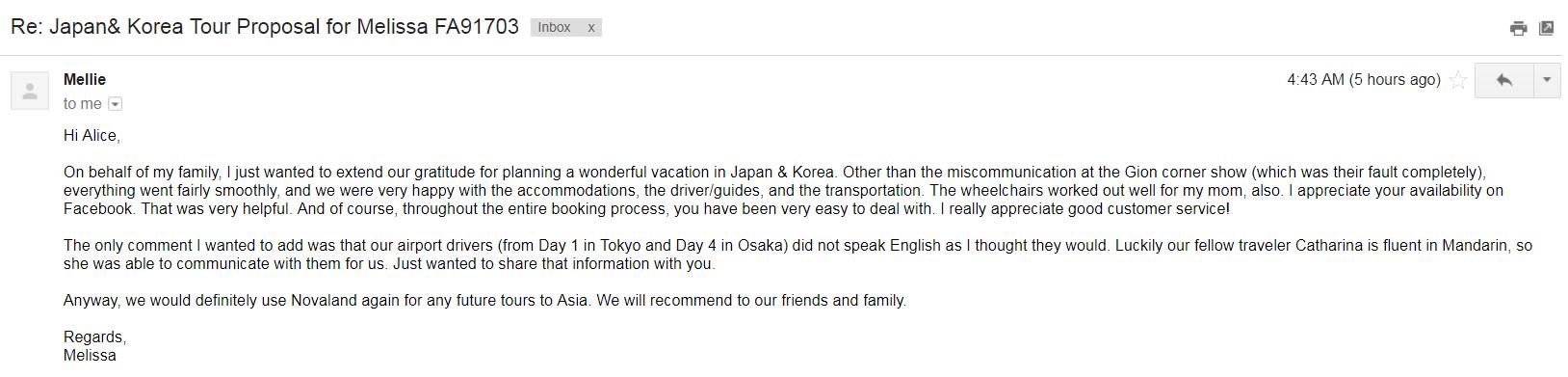Click the Inbox label tag
This screenshot has width=1568, height=377.
555,28
